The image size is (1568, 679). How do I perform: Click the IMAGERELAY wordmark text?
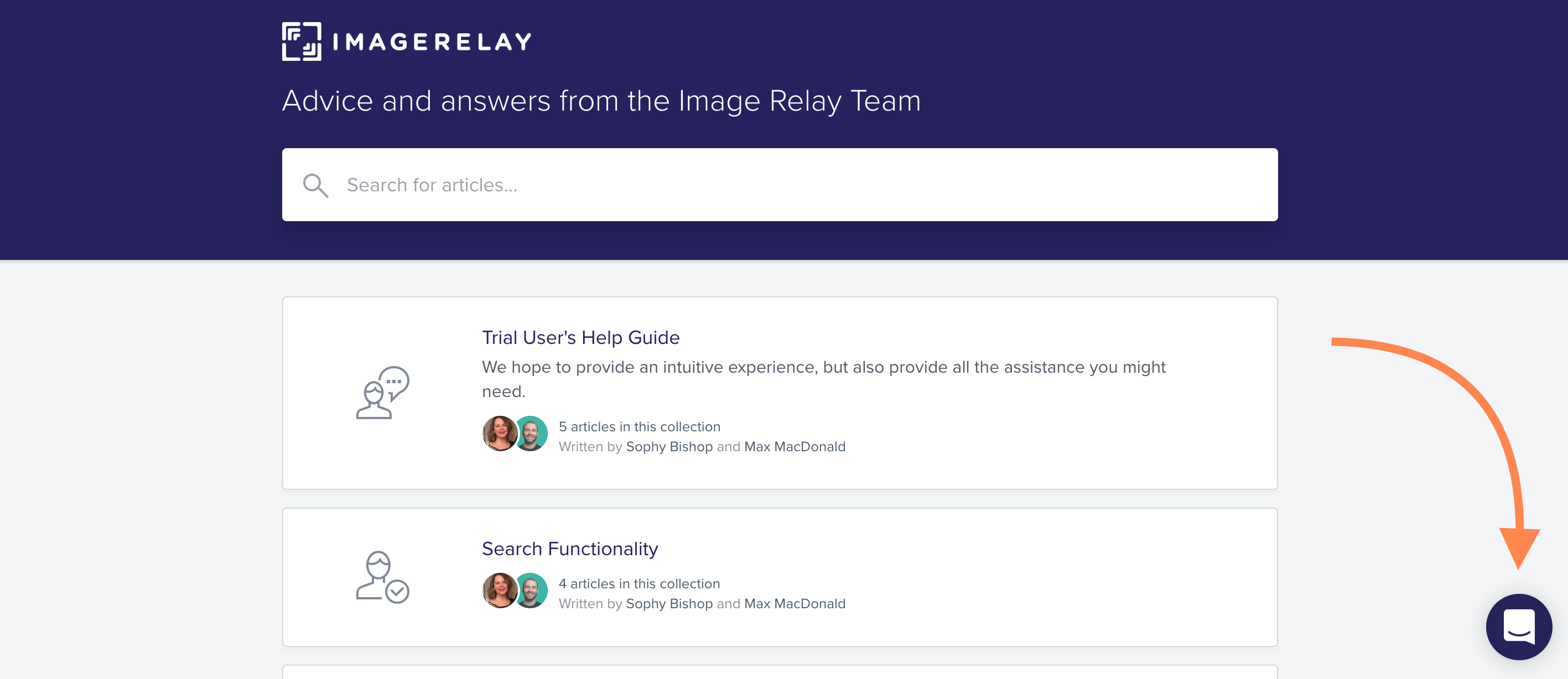(x=432, y=41)
